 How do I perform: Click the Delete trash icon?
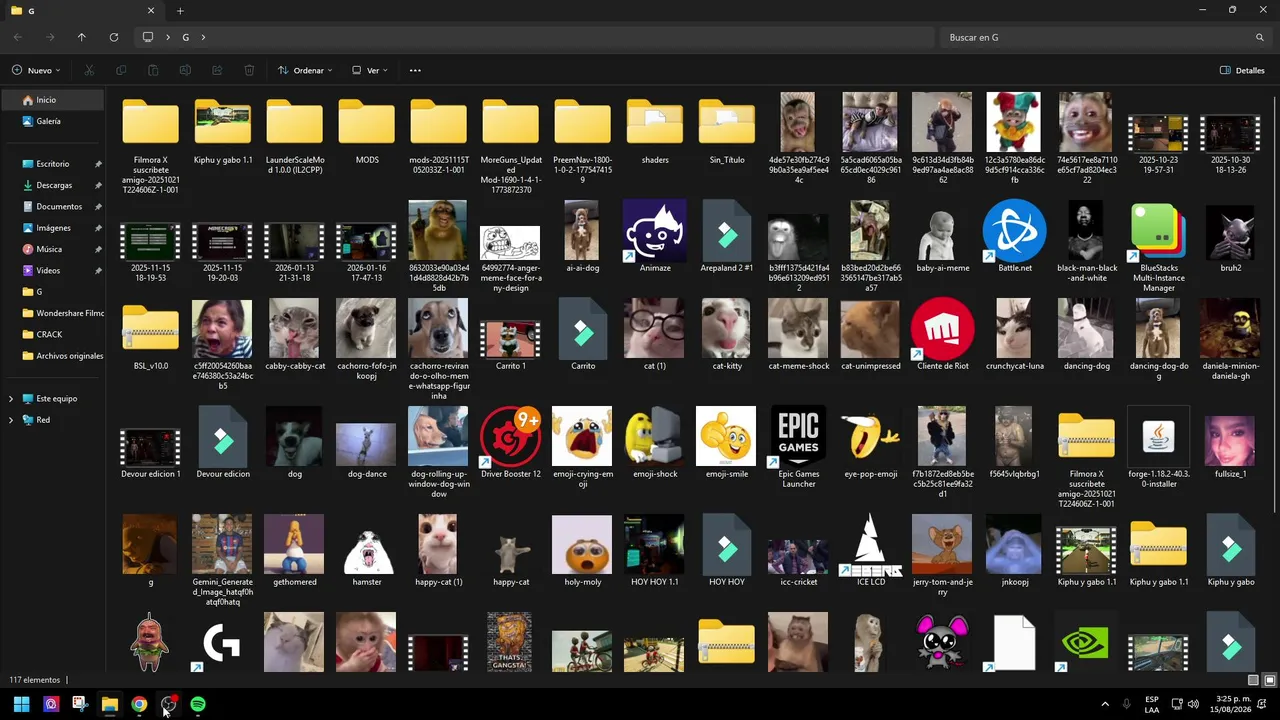249,70
